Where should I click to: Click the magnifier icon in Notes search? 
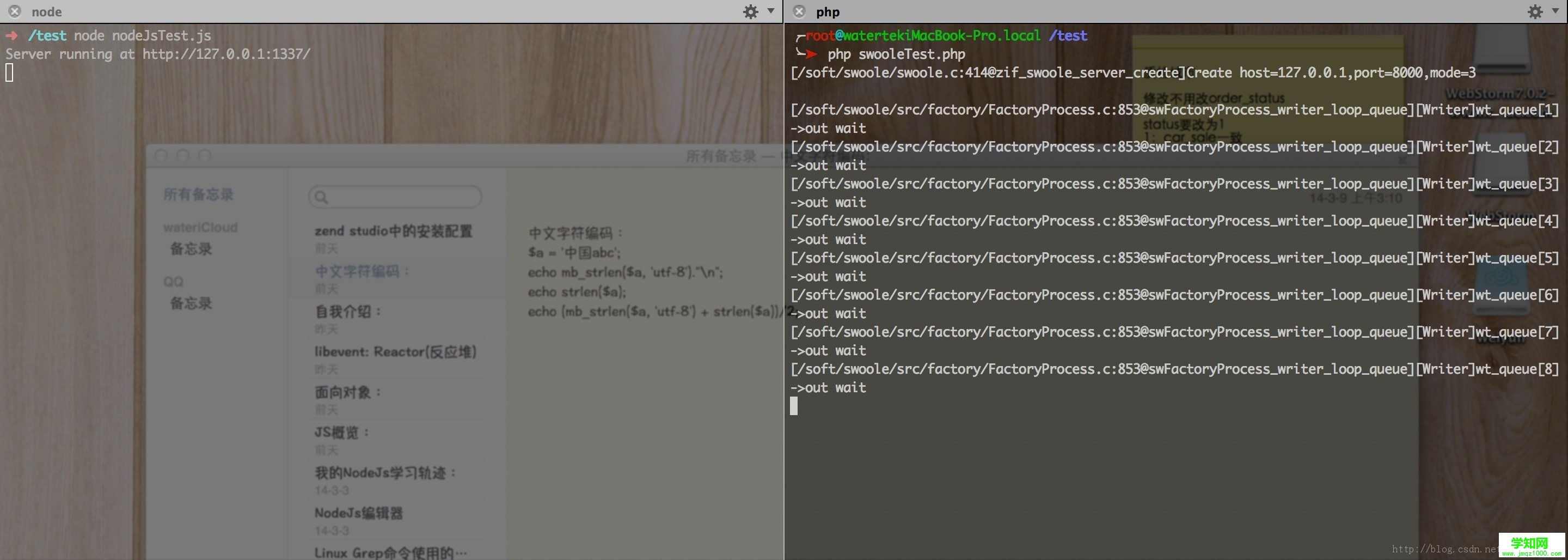coord(321,197)
